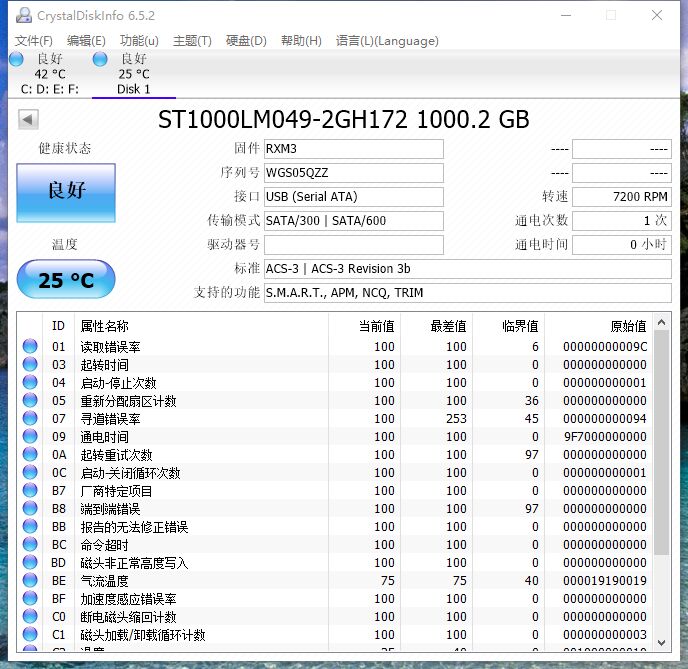The height and width of the screenshot is (669, 688).
Task: Select raw value 000019190019
Action: [x=605, y=580]
